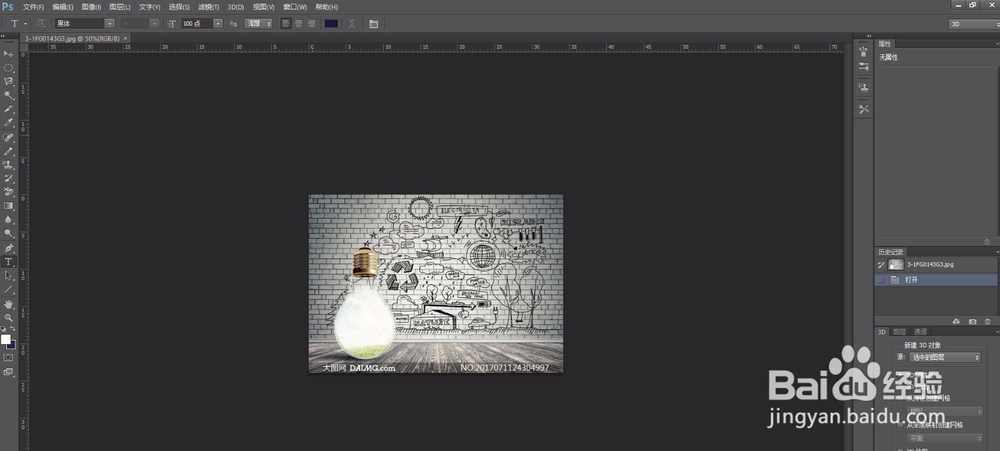The height and width of the screenshot is (451, 1000).
Task: Click the background color swatch
Action: (x=11, y=345)
